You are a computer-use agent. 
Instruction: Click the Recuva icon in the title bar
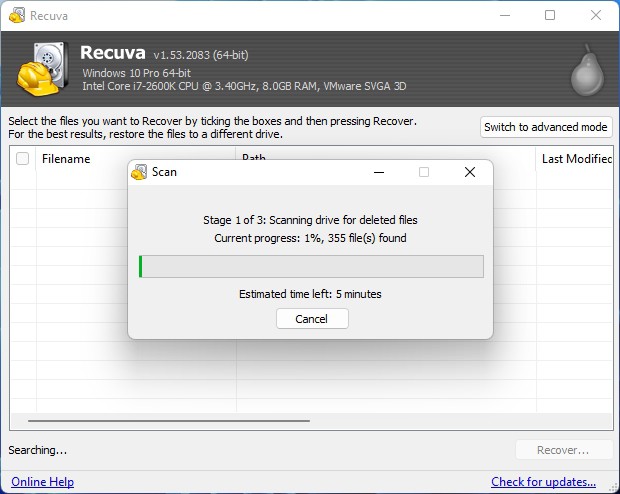[x=16, y=16]
